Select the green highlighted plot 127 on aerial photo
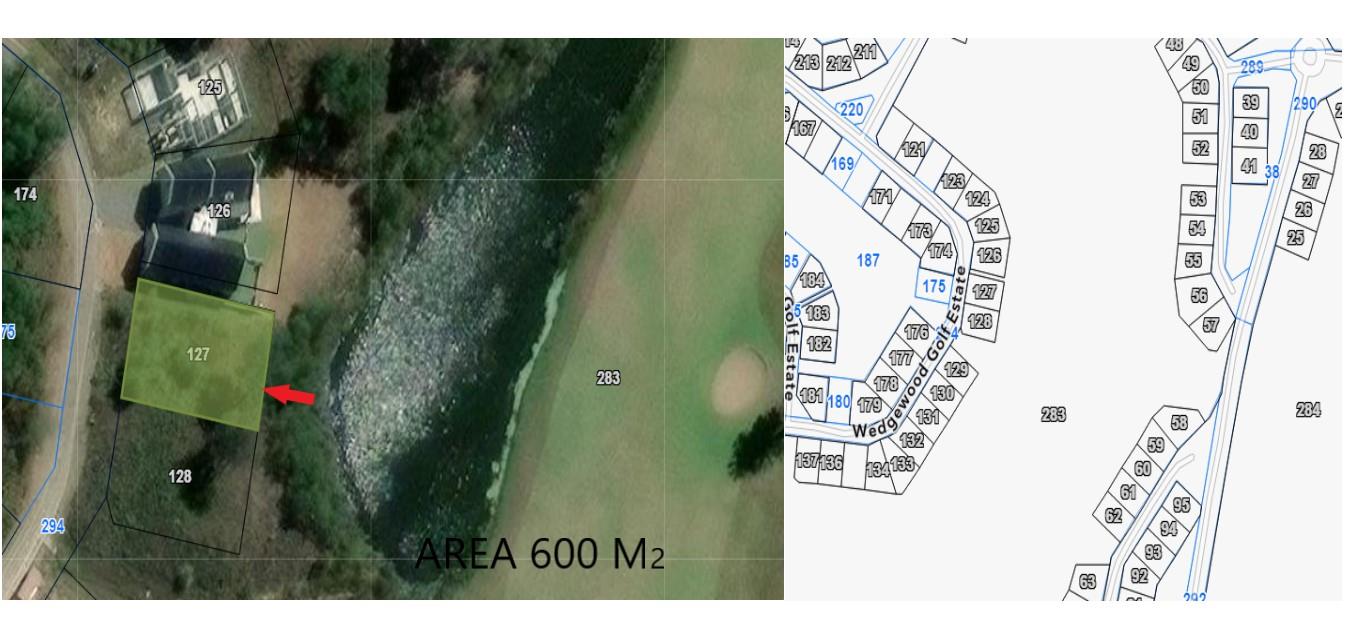The width and height of the screenshot is (1350, 629). 198,354
